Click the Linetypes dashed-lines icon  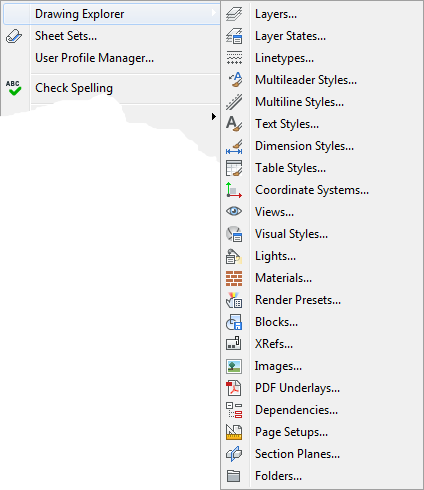pyautogui.click(x=234, y=58)
